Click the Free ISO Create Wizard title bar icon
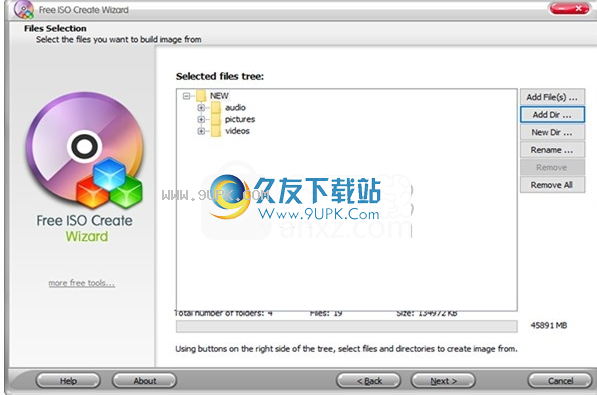597x395 pixels. coord(24,9)
